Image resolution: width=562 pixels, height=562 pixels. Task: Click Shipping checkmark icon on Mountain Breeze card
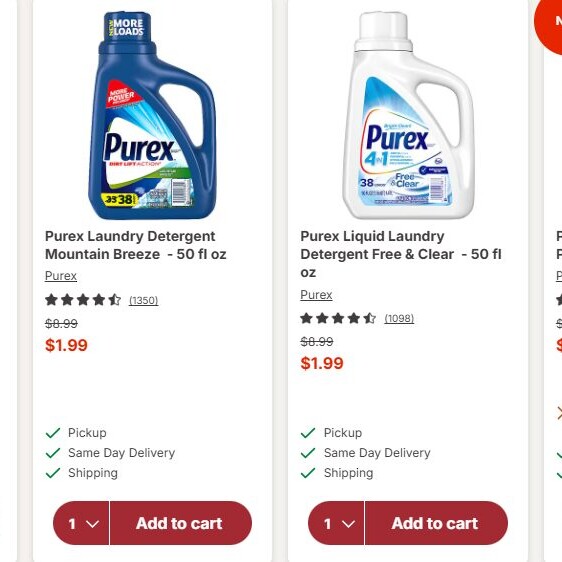(x=53, y=473)
